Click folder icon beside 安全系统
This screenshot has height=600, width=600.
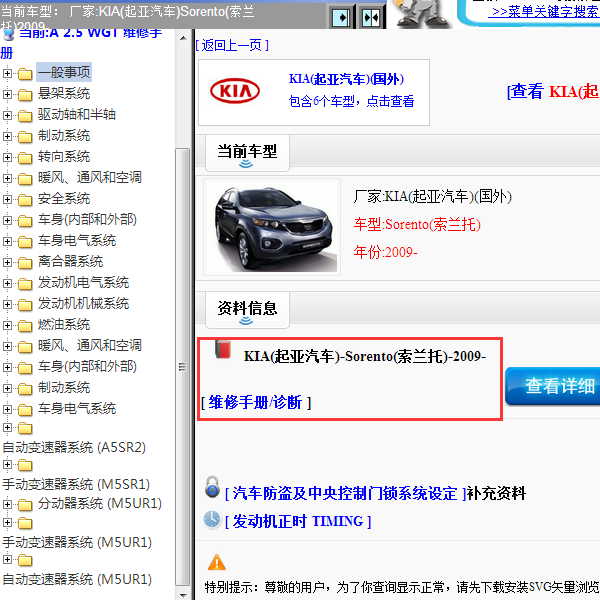[25, 199]
